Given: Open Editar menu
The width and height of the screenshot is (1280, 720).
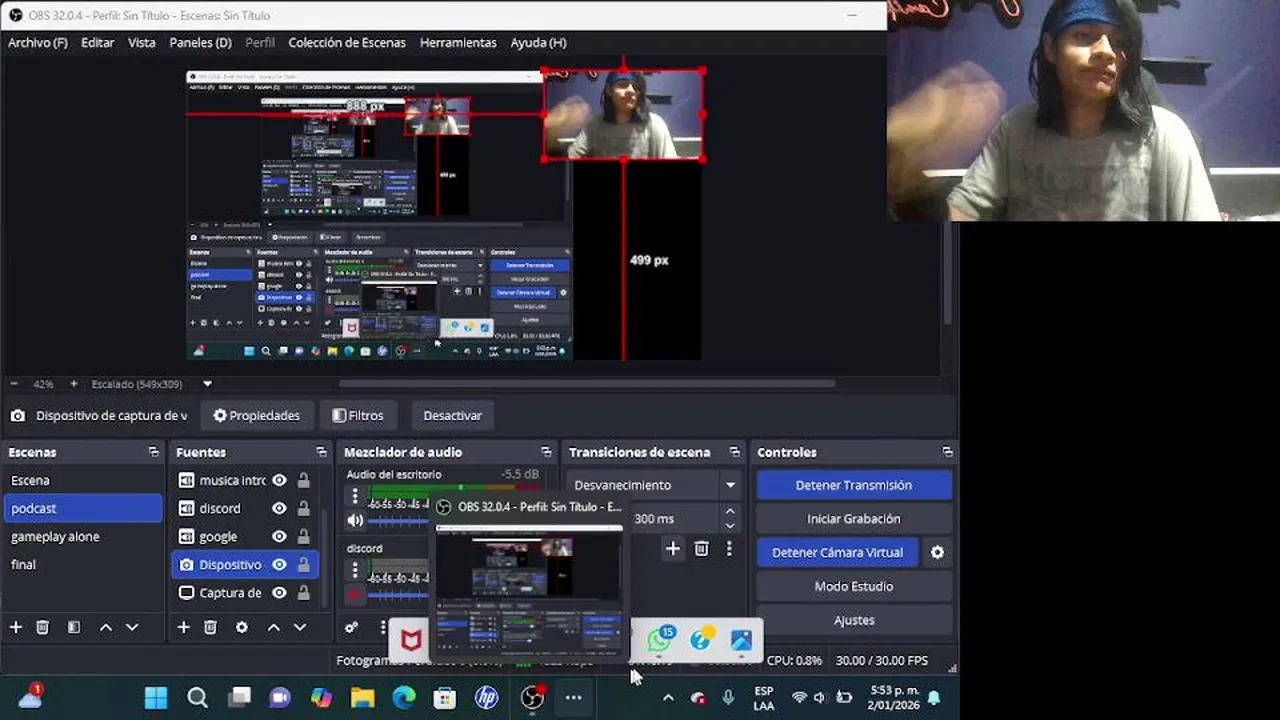Looking at the screenshot, I should pyautogui.click(x=98, y=42).
